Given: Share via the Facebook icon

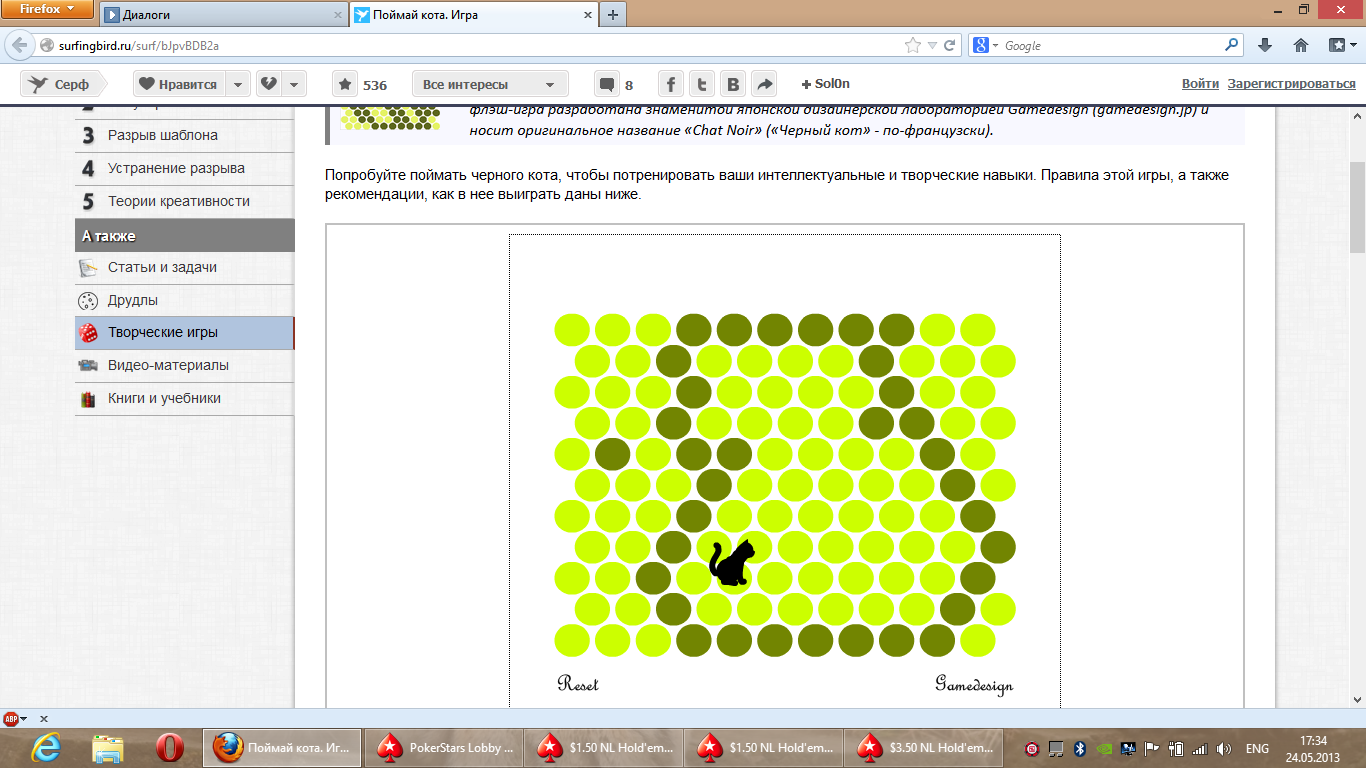Looking at the screenshot, I should [x=671, y=84].
